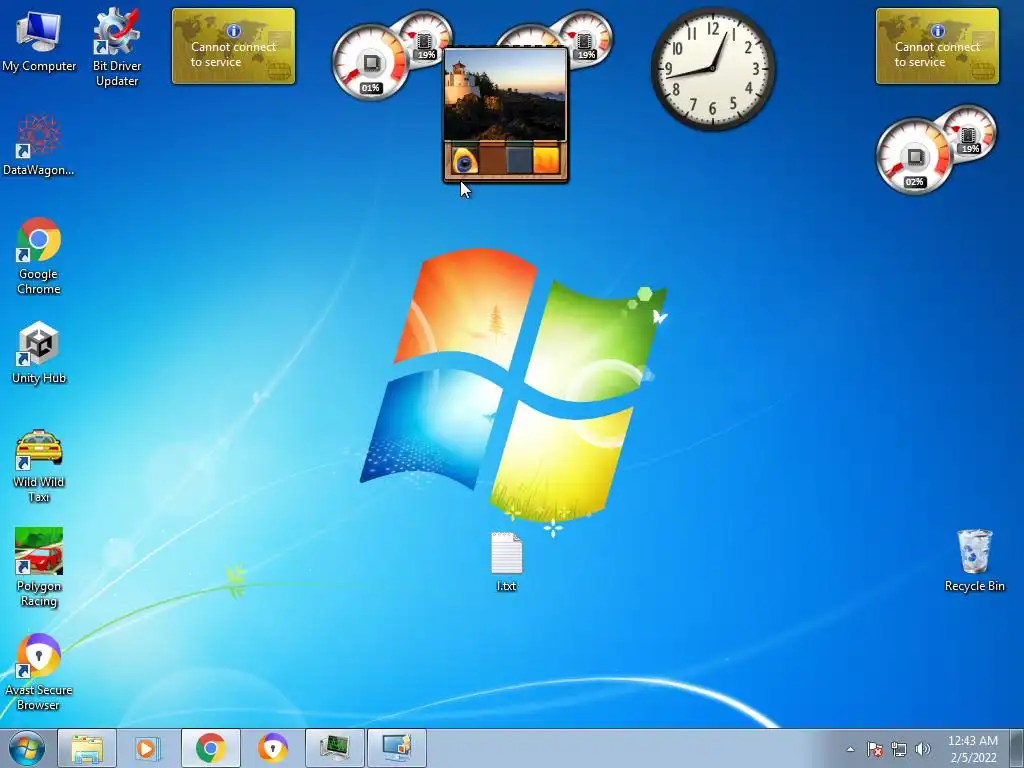Select the DataWagon desktop shortcut
This screenshot has height=768, width=1024.
pyautogui.click(x=39, y=145)
